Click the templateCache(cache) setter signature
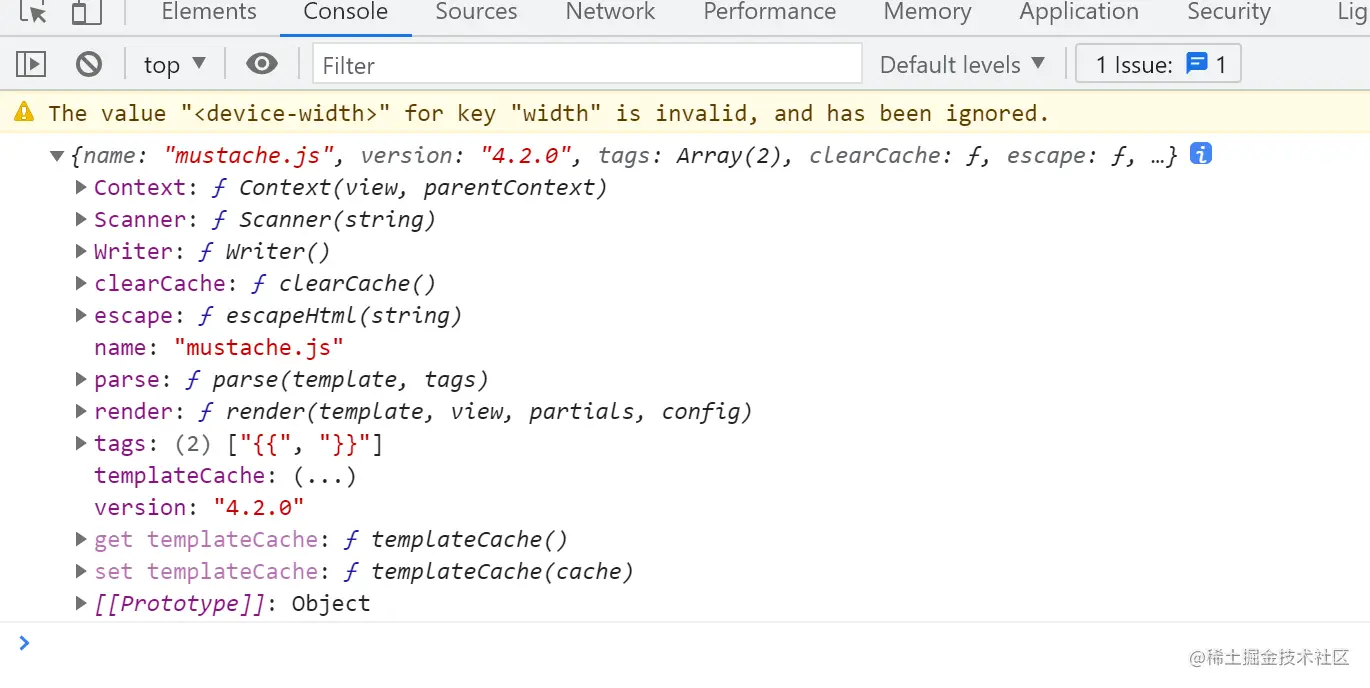The height and width of the screenshot is (688, 1370). coord(503,572)
